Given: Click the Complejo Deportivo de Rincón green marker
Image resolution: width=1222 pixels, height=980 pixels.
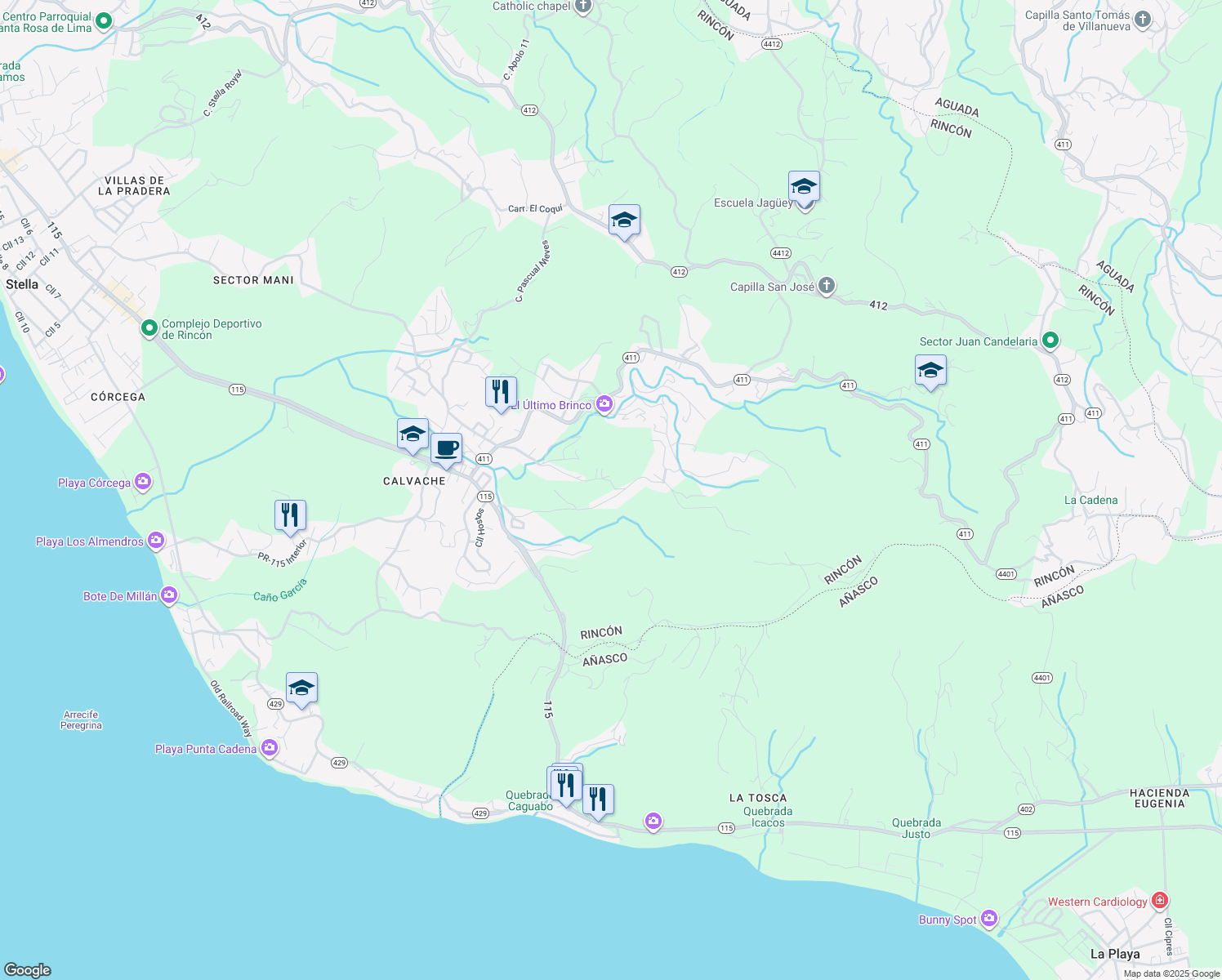Looking at the screenshot, I should [149, 327].
